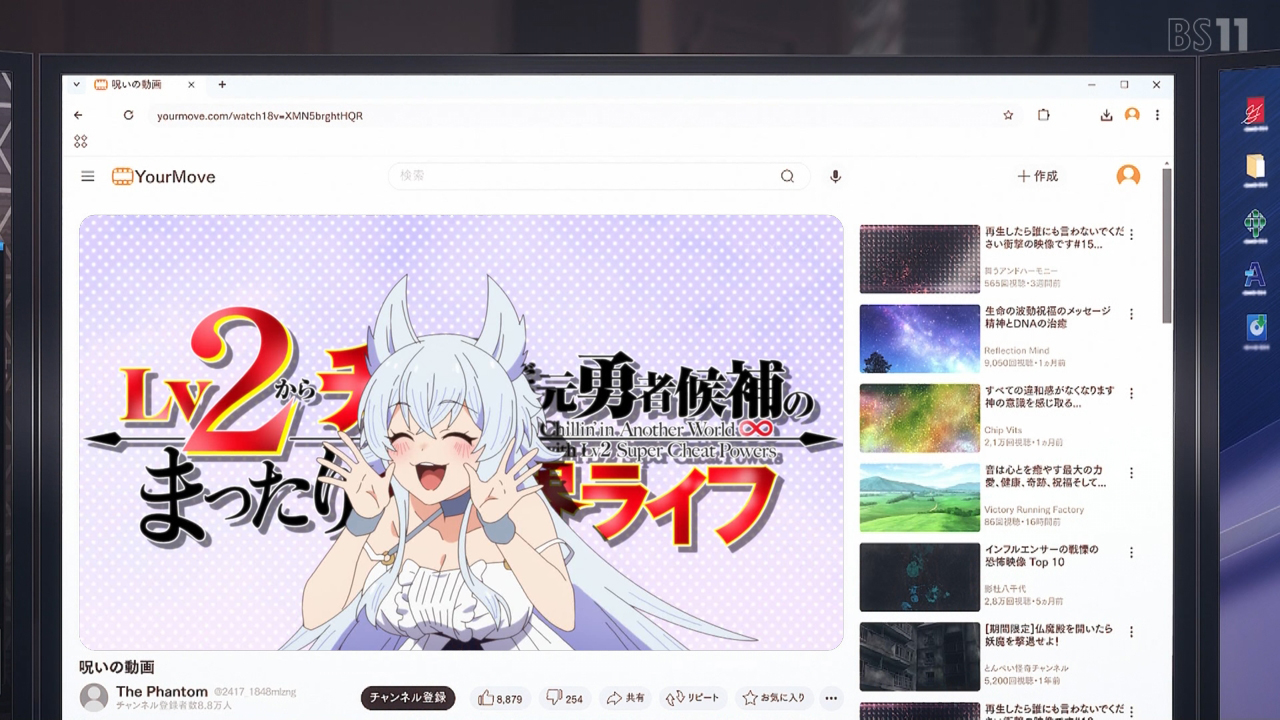Open the dark thumbnail with teal shapes for the Top 10 horror video
Screen dimensions: 1280x720
coord(919,576)
